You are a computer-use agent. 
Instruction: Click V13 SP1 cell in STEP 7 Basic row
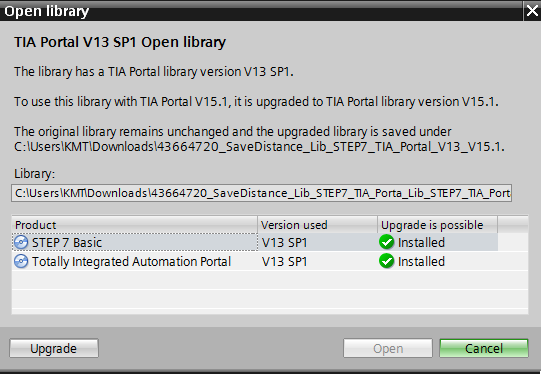click(284, 243)
